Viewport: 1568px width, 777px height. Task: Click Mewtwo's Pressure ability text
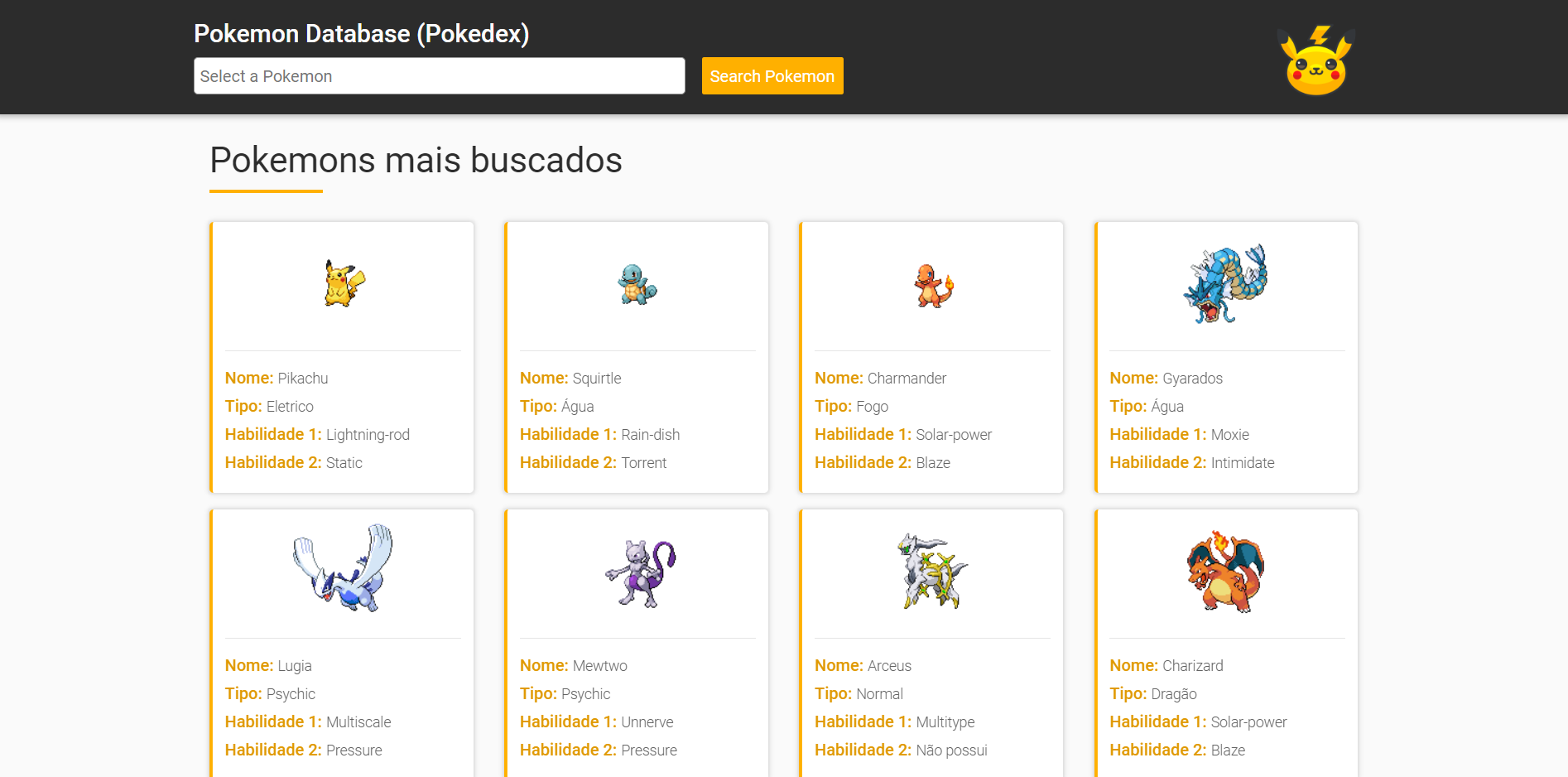point(649,750)
